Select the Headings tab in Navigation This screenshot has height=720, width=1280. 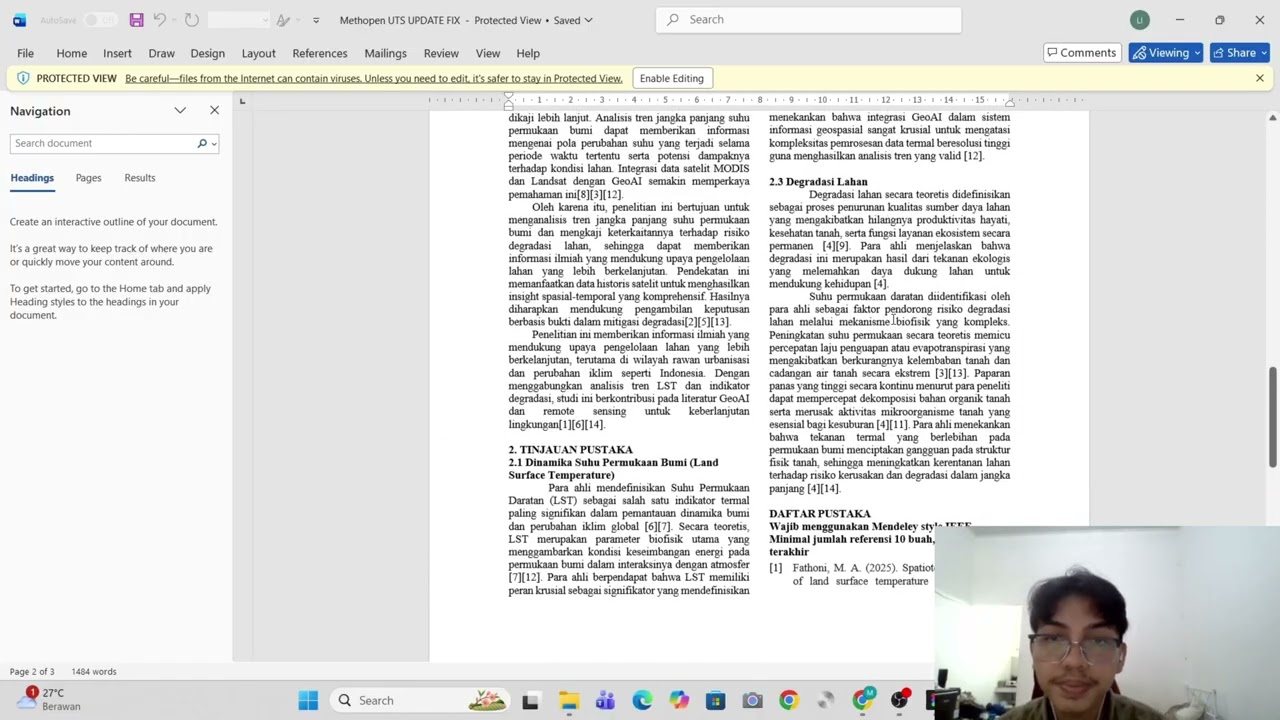click(32, 178)
